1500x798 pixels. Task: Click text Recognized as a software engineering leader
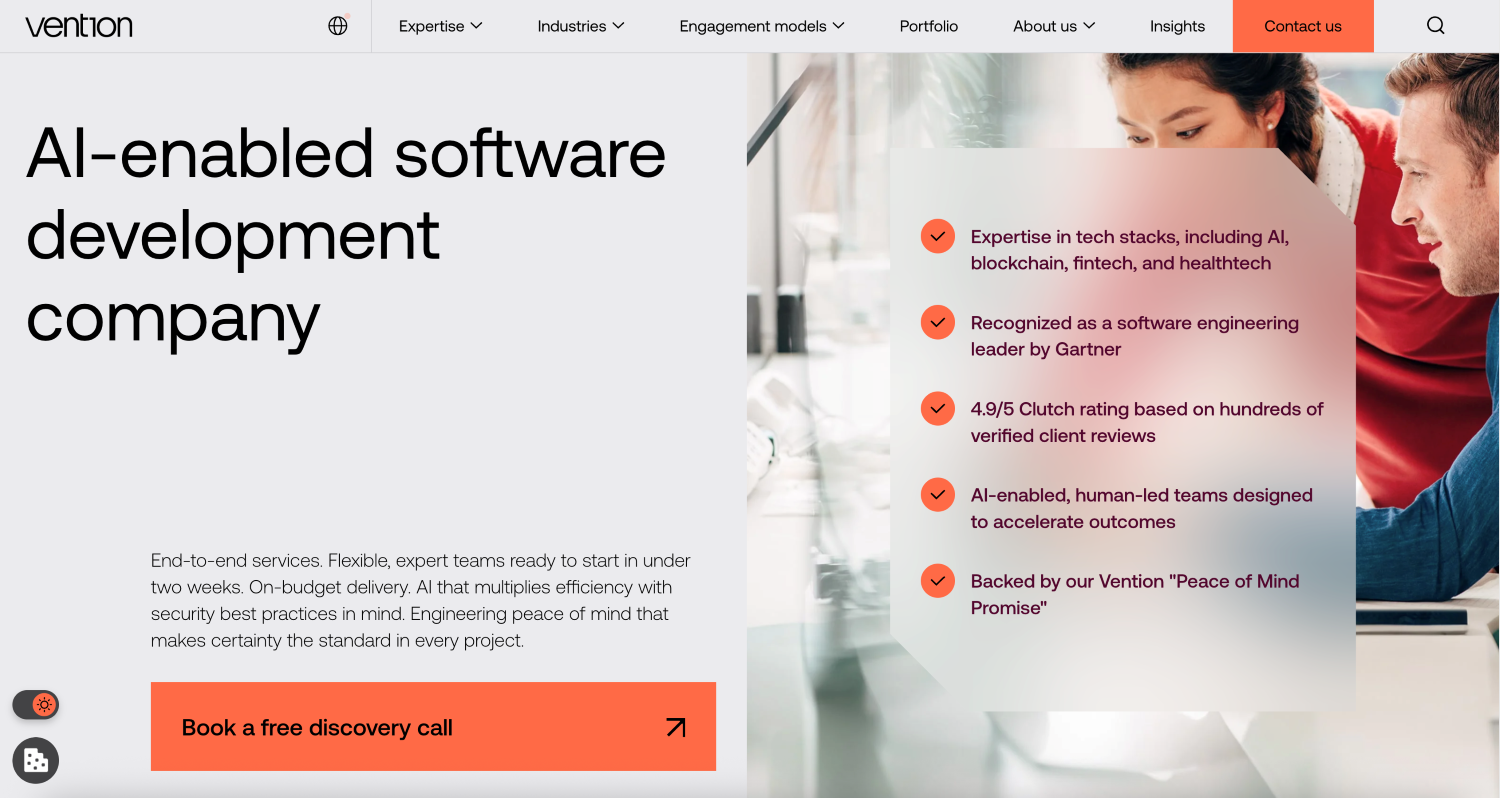point(1135,336)
